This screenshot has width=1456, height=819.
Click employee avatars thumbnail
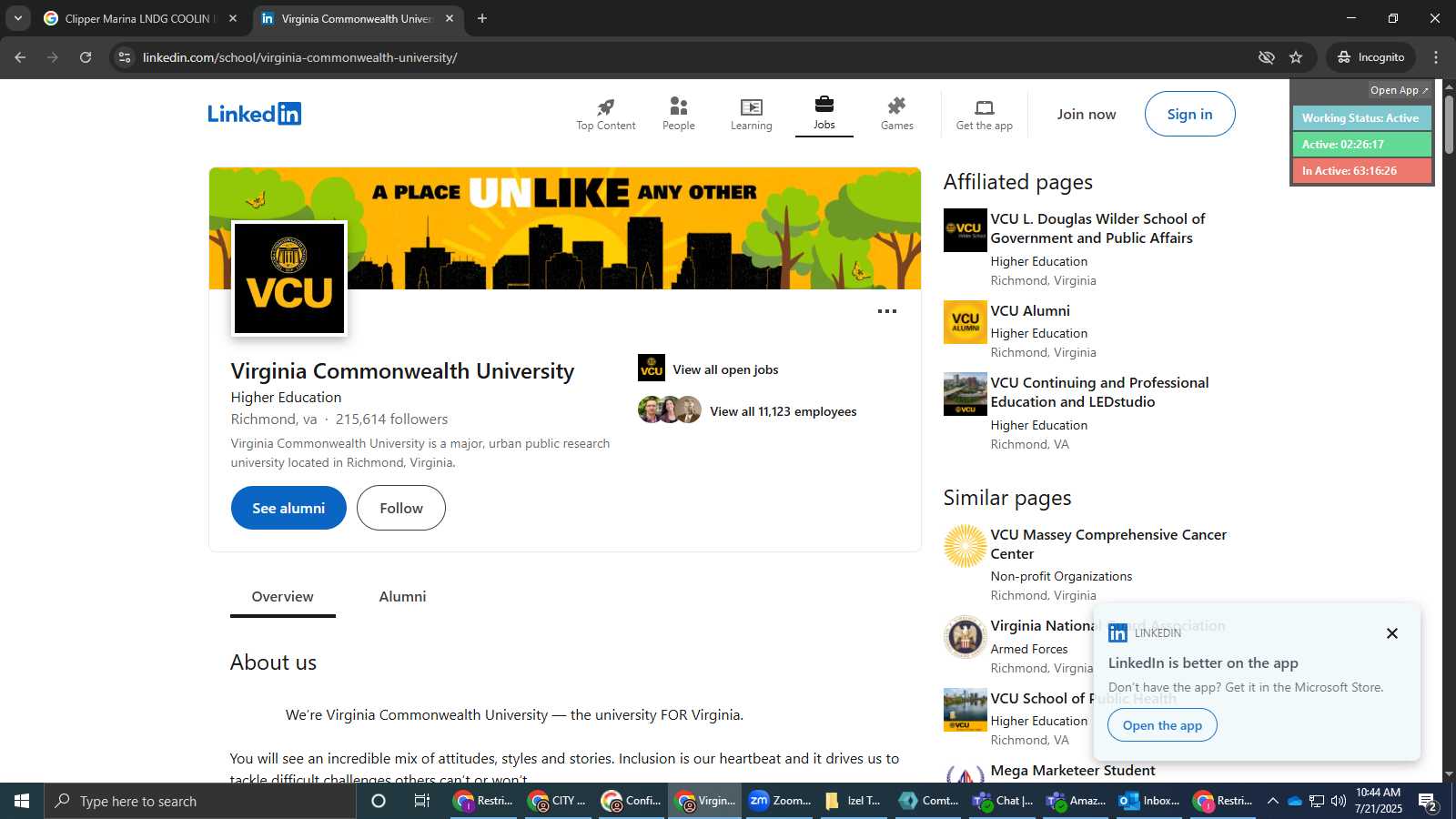[x=670, y=410]
